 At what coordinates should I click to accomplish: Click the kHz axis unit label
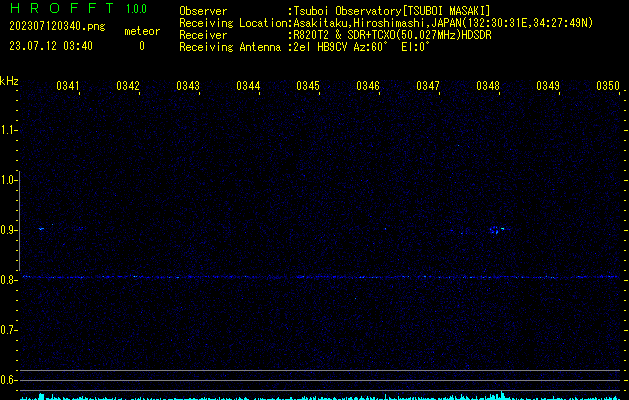coord(9,81)
